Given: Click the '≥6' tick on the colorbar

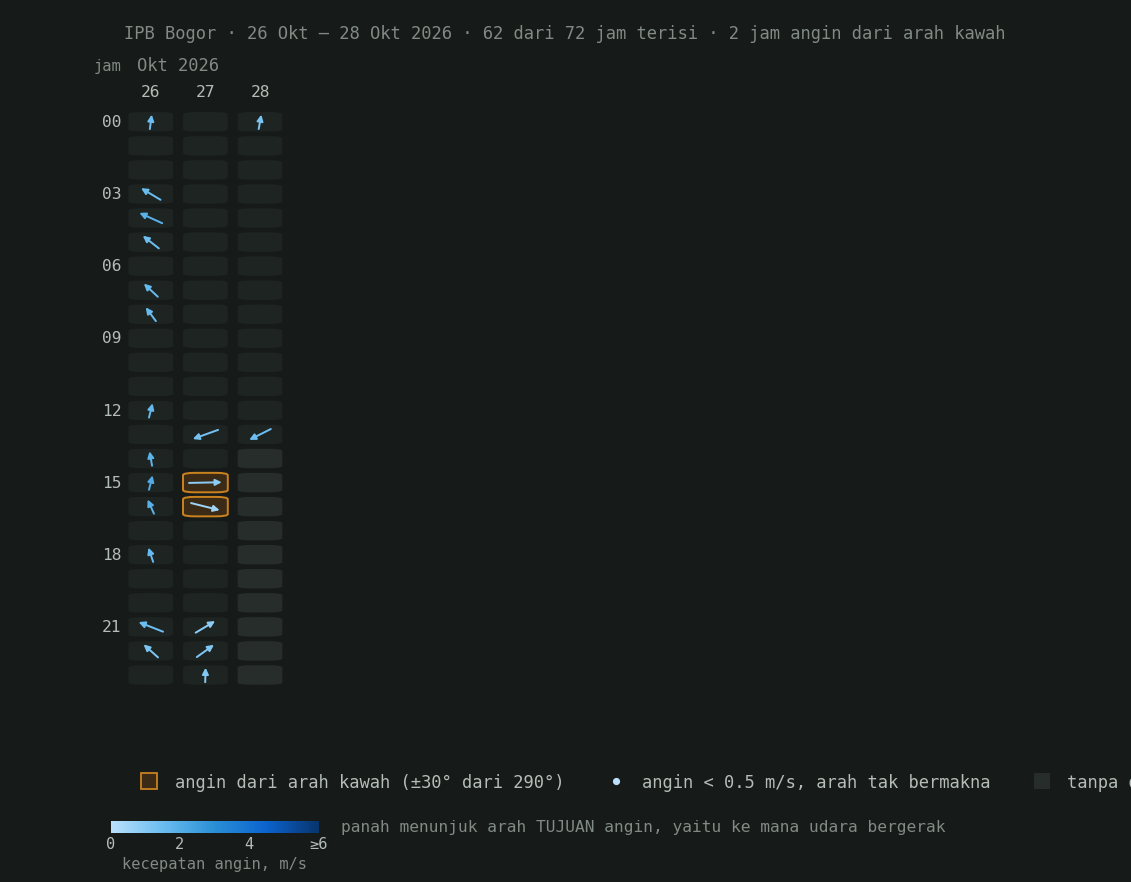Looking at the screenshot, I should click(318, 844).
